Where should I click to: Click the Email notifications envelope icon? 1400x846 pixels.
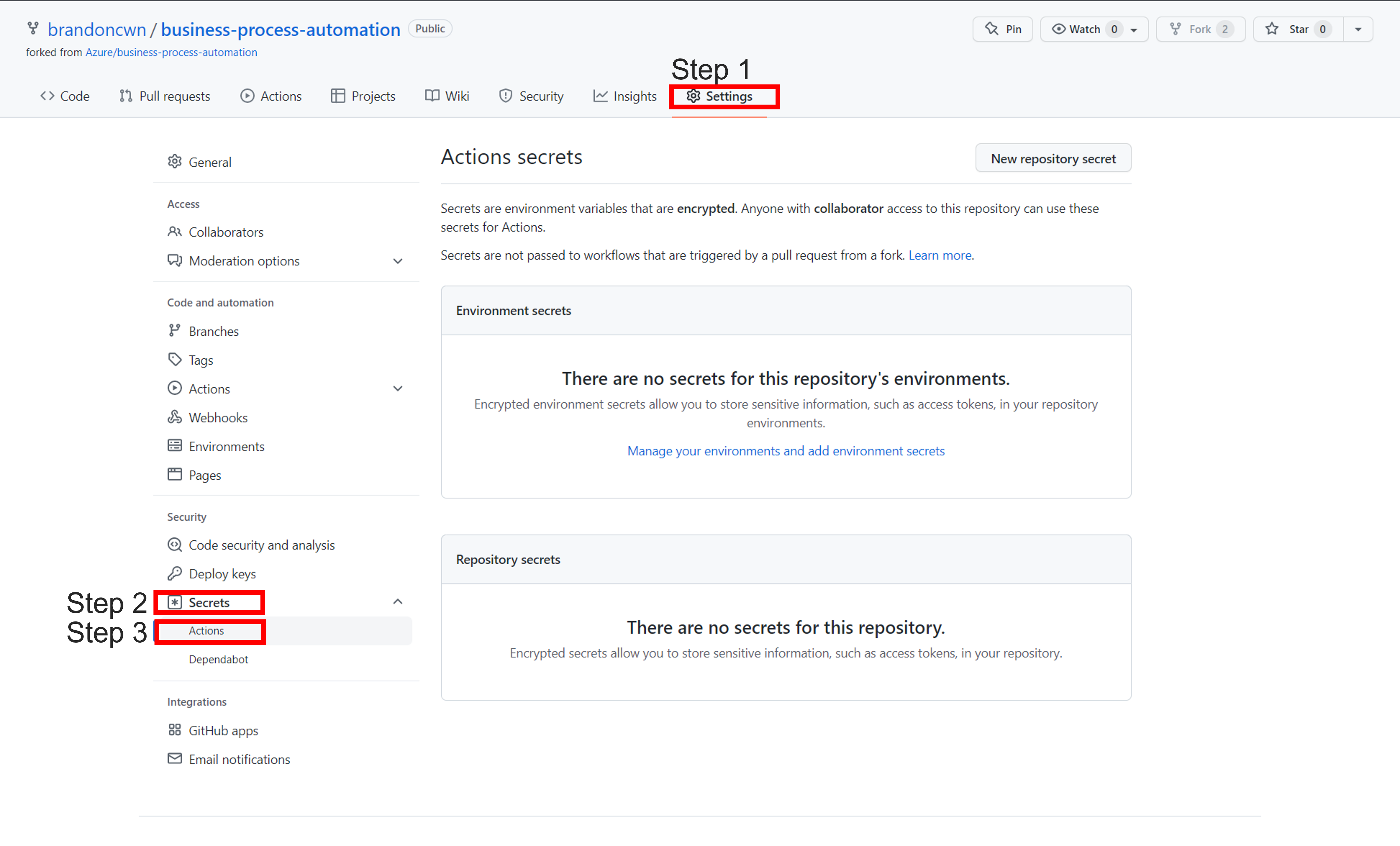(x=174, y=759)
